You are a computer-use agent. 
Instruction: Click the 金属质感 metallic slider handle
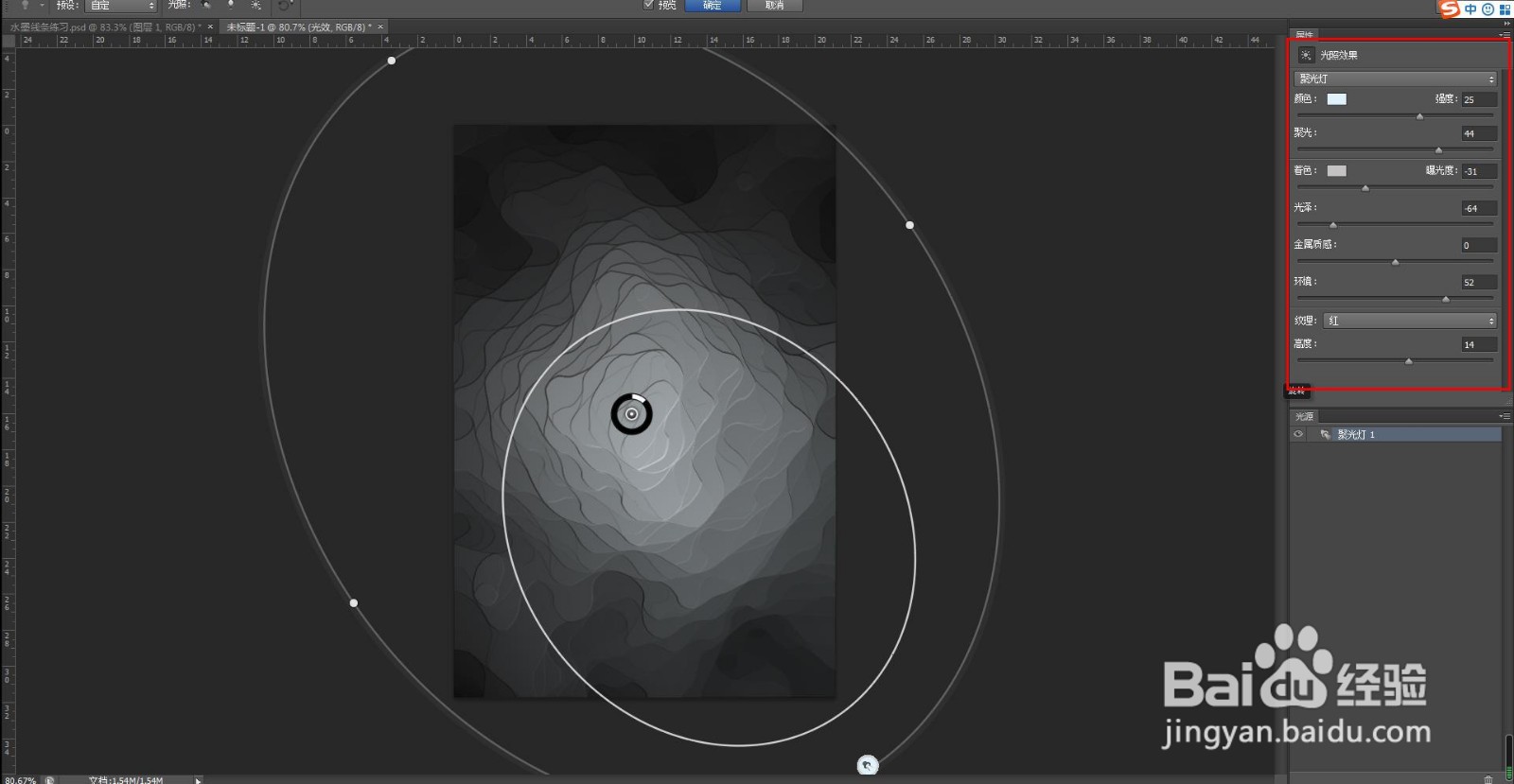pyautogui.click(x=1395, y=262)
